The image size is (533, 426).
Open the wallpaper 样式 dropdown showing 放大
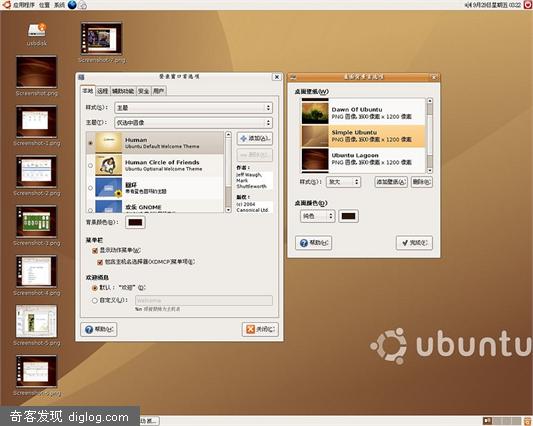tap(343, 182)
